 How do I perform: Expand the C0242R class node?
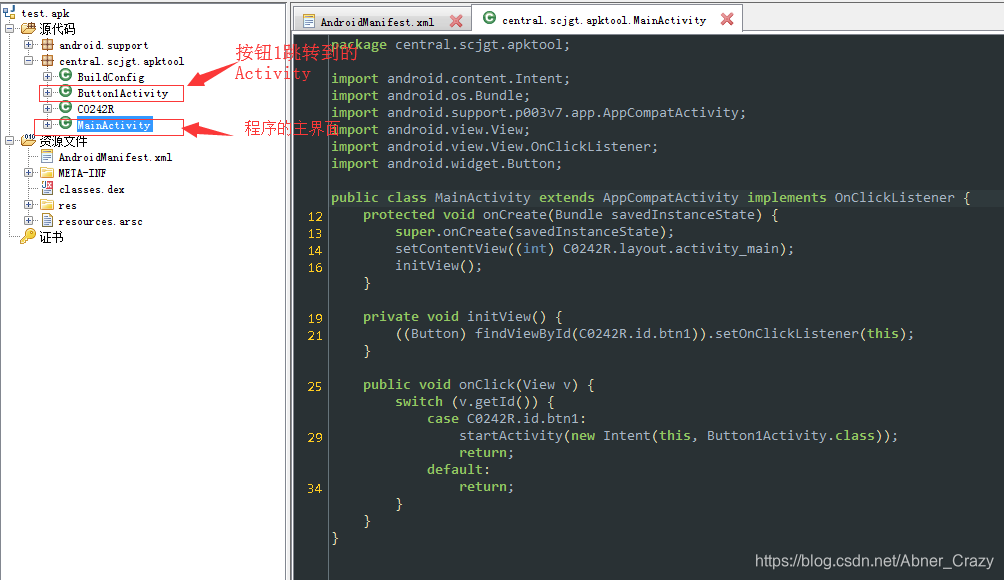(x=47, y=109)
